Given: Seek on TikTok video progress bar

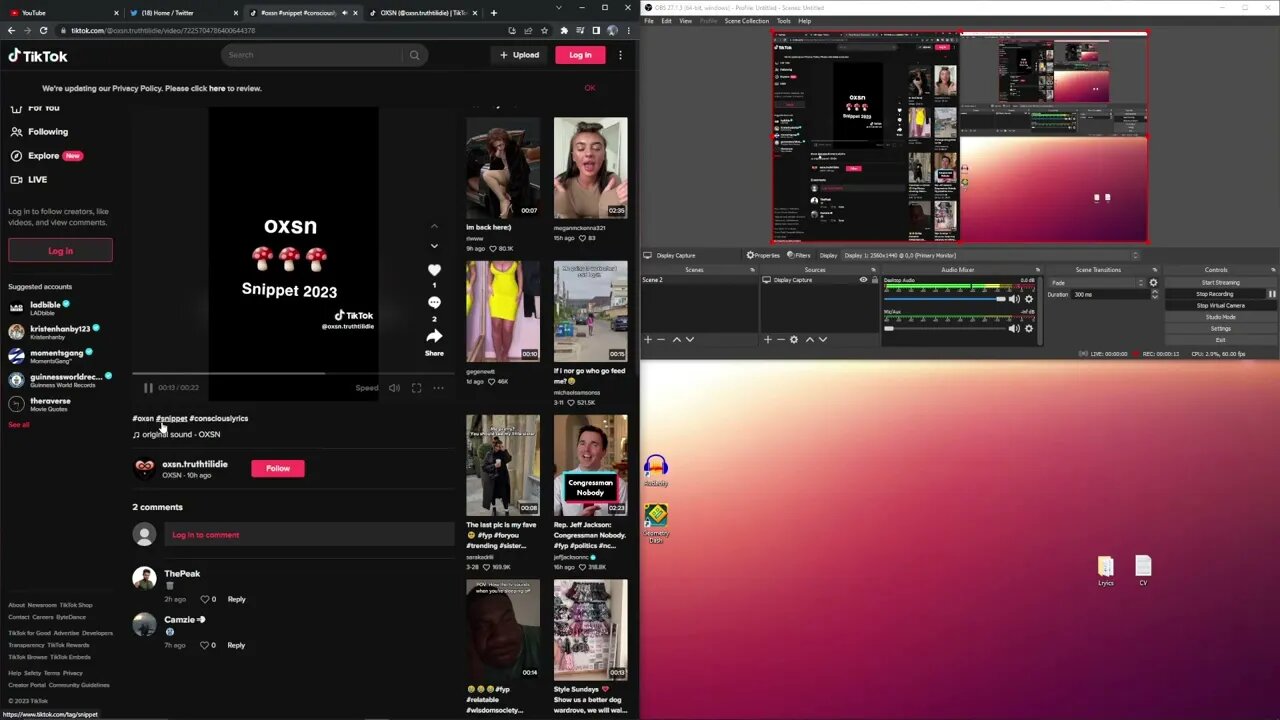Looking at the screenshot, I should tap(293, 373).
